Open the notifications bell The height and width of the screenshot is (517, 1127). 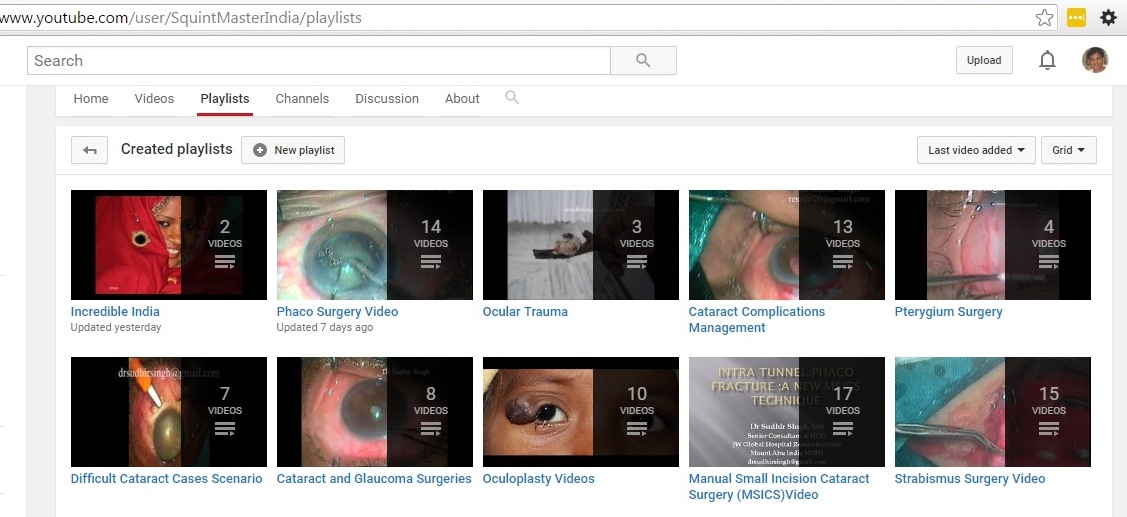pyautogui.click(x=1047, y=60)
